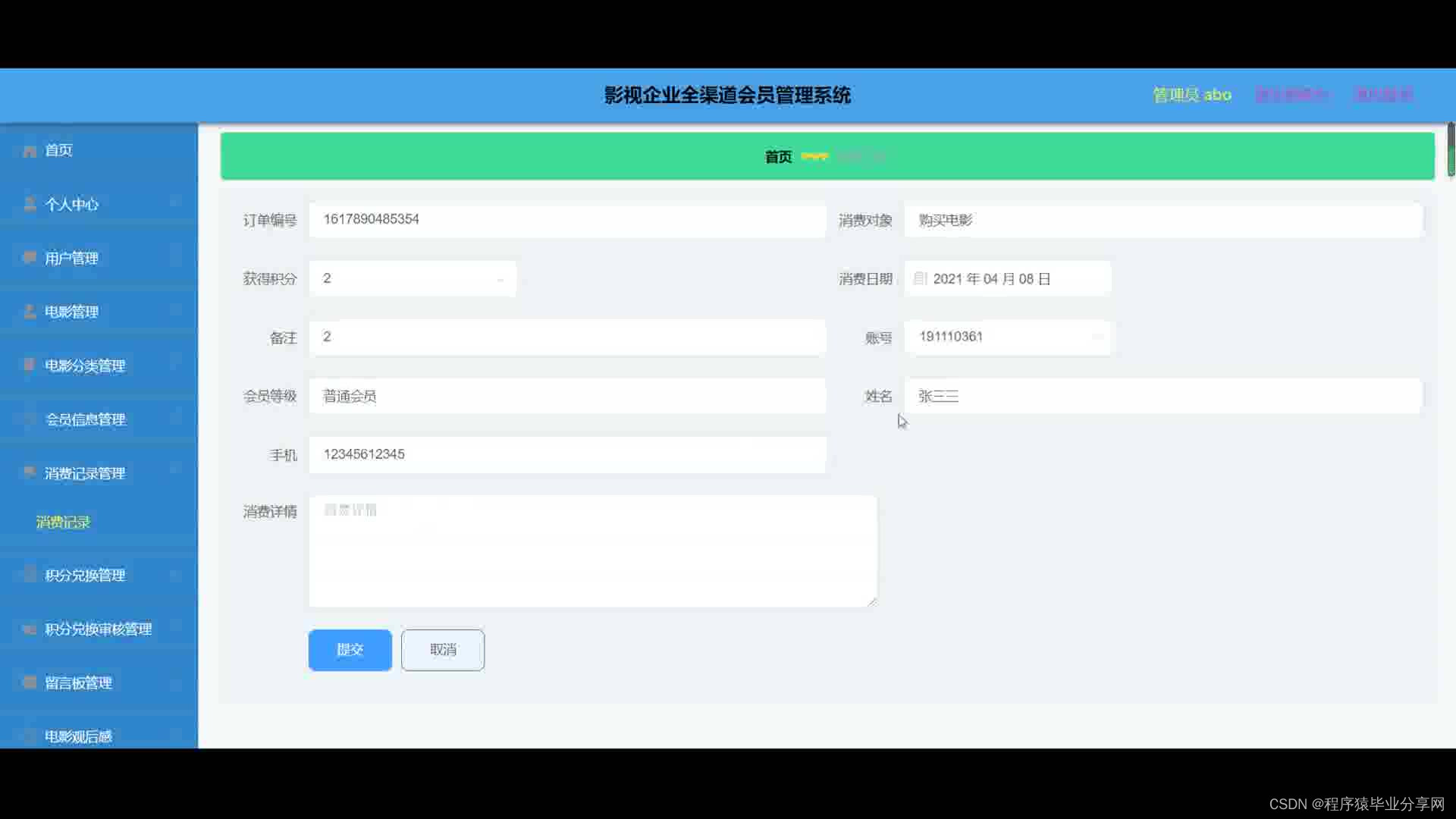Click the 留言板管理 sidebar icon
Image resolution: width=1456 pixels, height=819 pixels.
pos(30,682)
